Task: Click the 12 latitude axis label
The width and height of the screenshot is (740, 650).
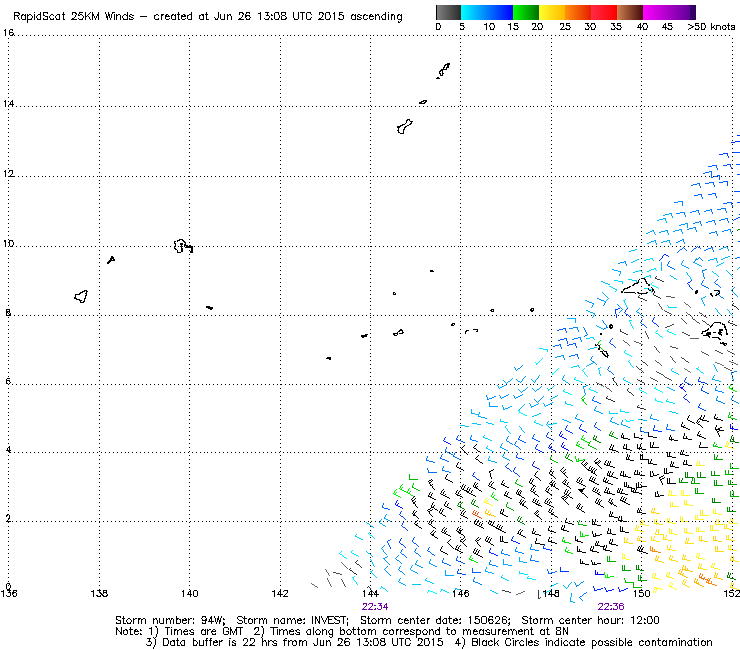Action: coord(8,174)
